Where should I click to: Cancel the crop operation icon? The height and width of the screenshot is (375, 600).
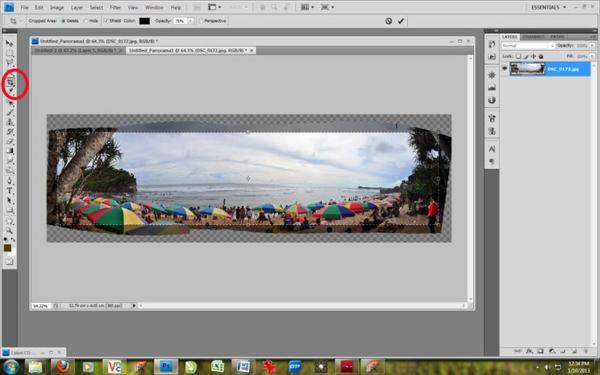pyautogui.click(x=388, y=21)
